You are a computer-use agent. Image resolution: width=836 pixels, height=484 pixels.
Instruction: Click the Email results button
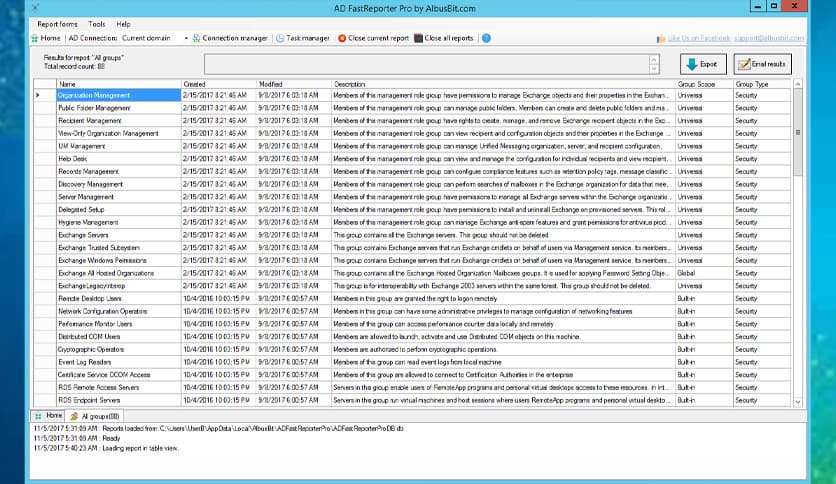coord(762,64)
